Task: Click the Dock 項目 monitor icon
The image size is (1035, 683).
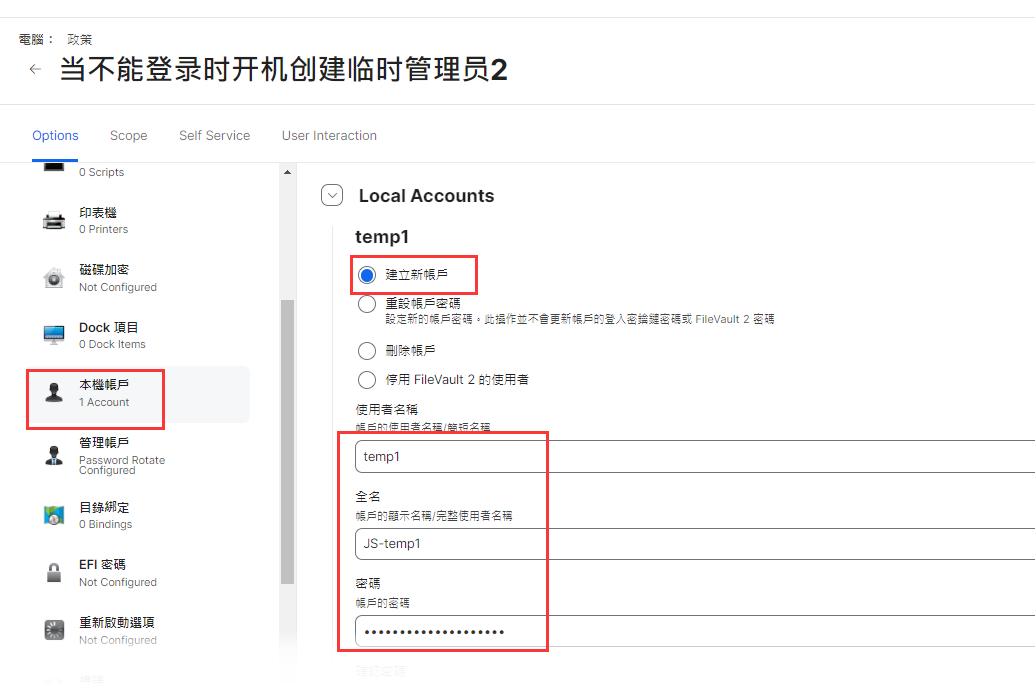Action: (54, 335)
